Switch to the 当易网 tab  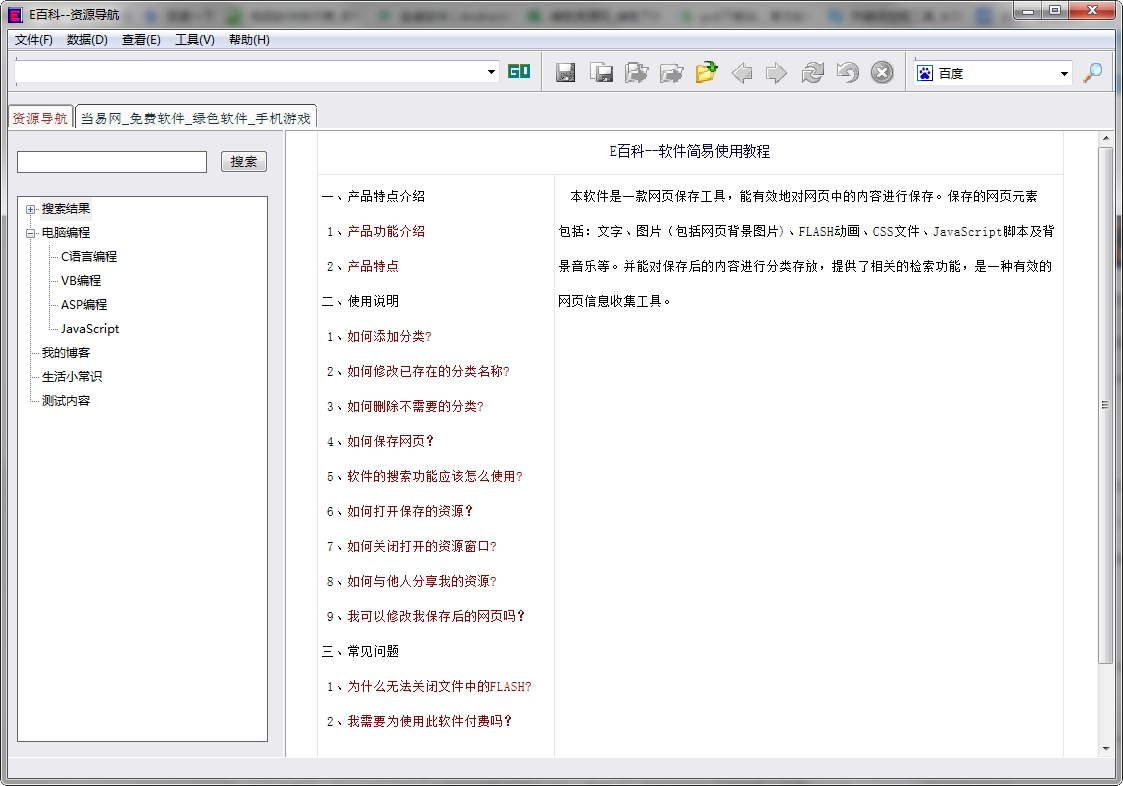click(196, 115)
